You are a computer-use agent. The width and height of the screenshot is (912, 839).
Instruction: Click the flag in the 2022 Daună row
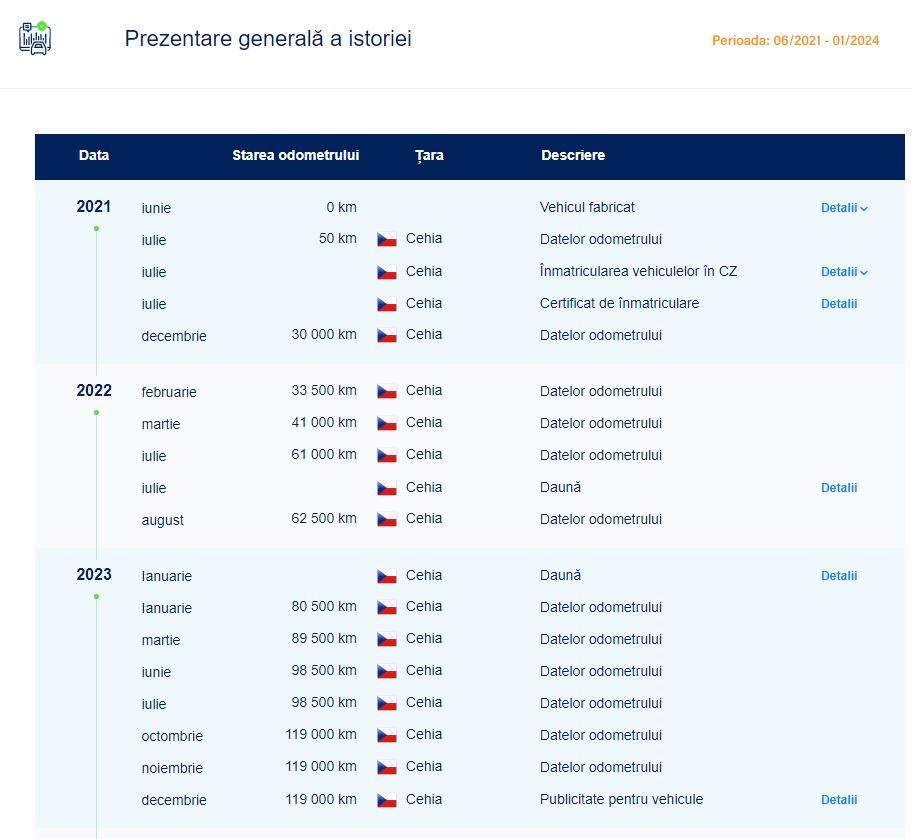click(x=387, y=488)
